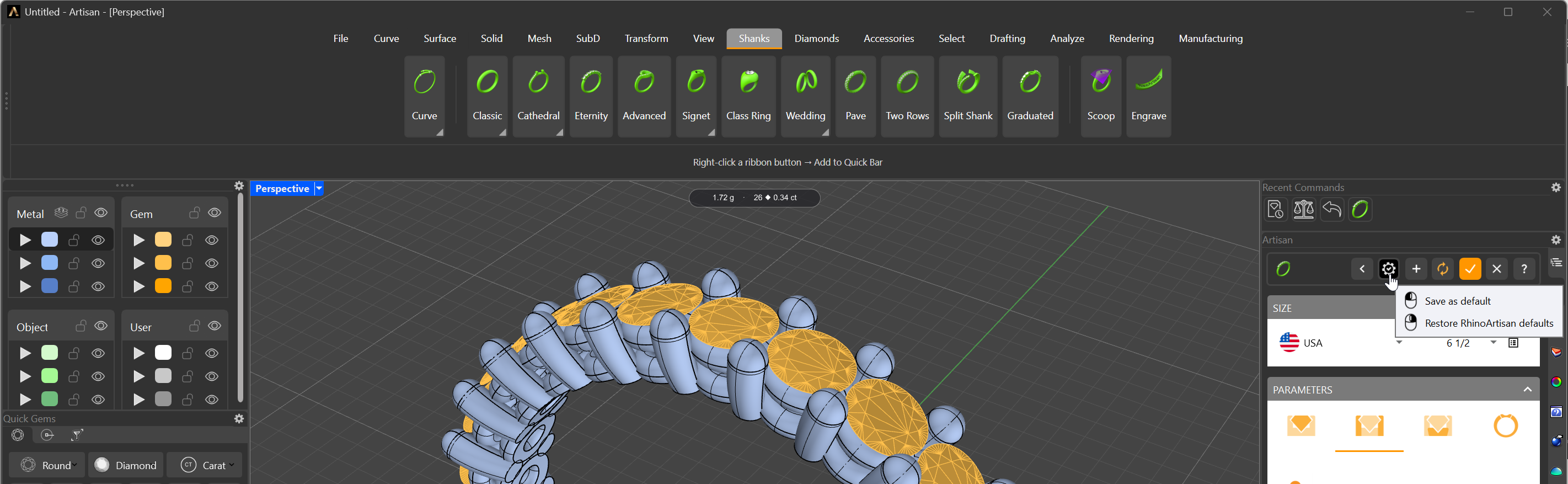The image size is (1568, 484).
Task: Toggle lock on the white User layer
Action: click(x=188, y=353)
